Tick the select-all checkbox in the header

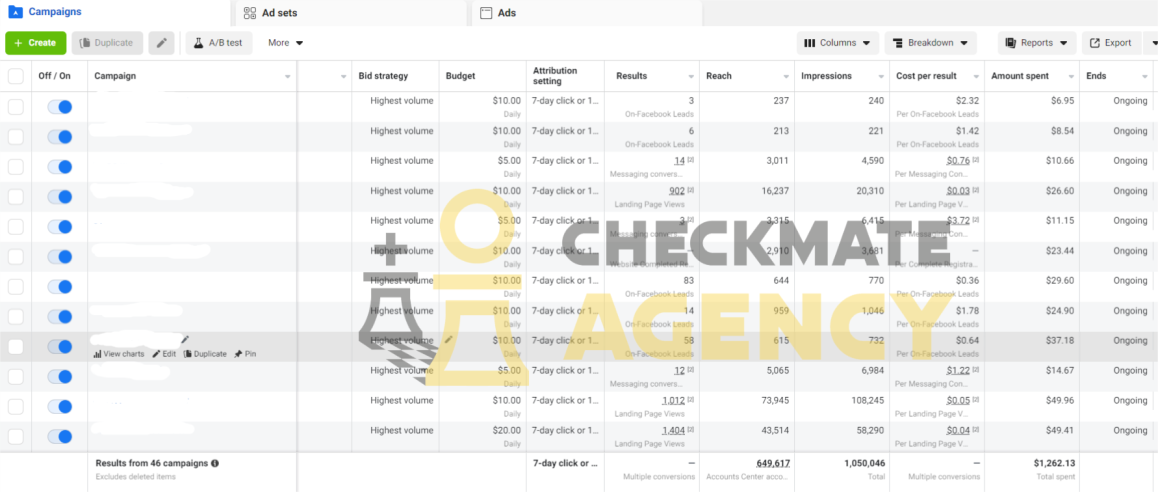coord(16,76)
